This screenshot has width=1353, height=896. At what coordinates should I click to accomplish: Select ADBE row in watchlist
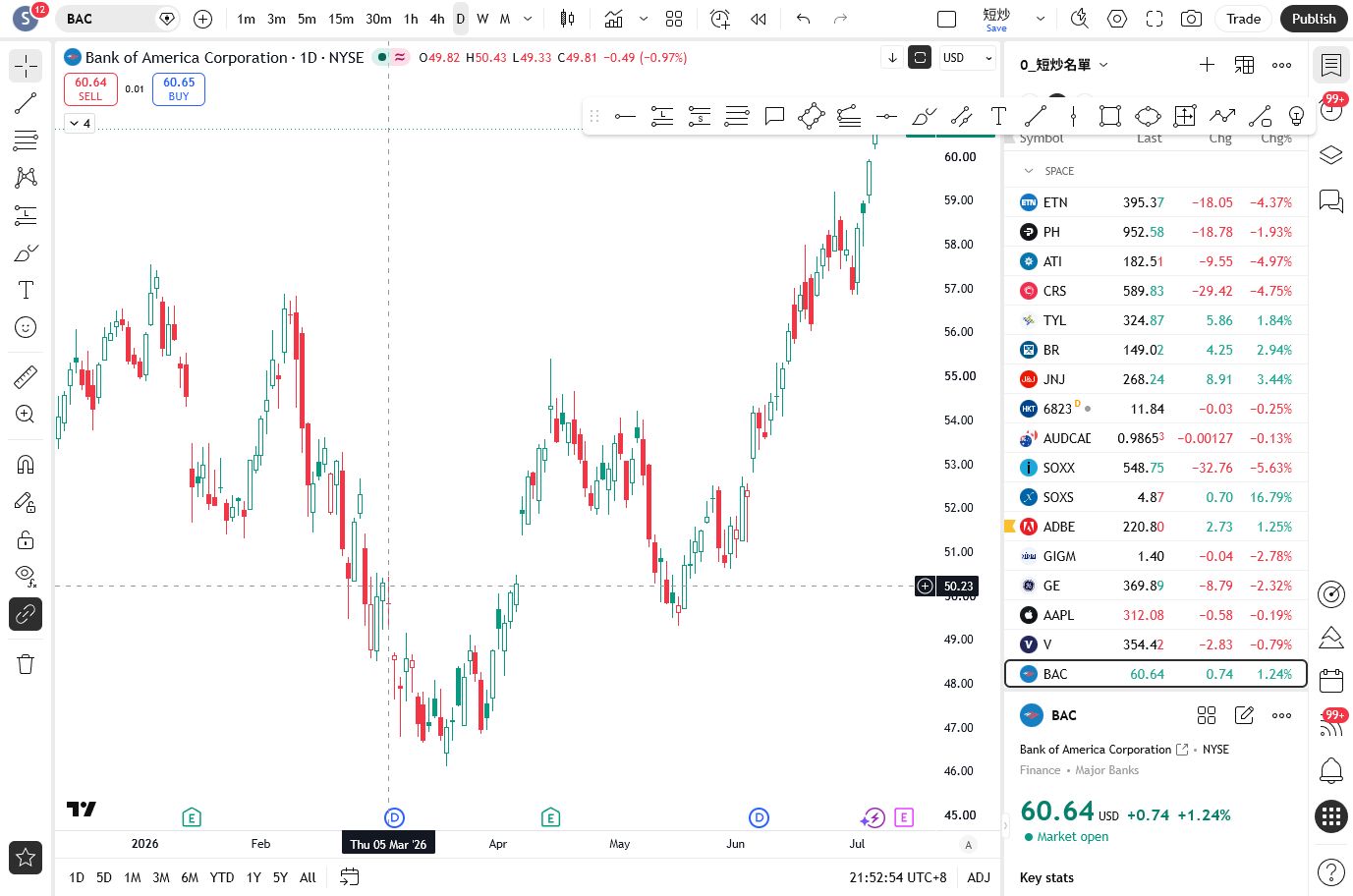(x=1156, y=527)
